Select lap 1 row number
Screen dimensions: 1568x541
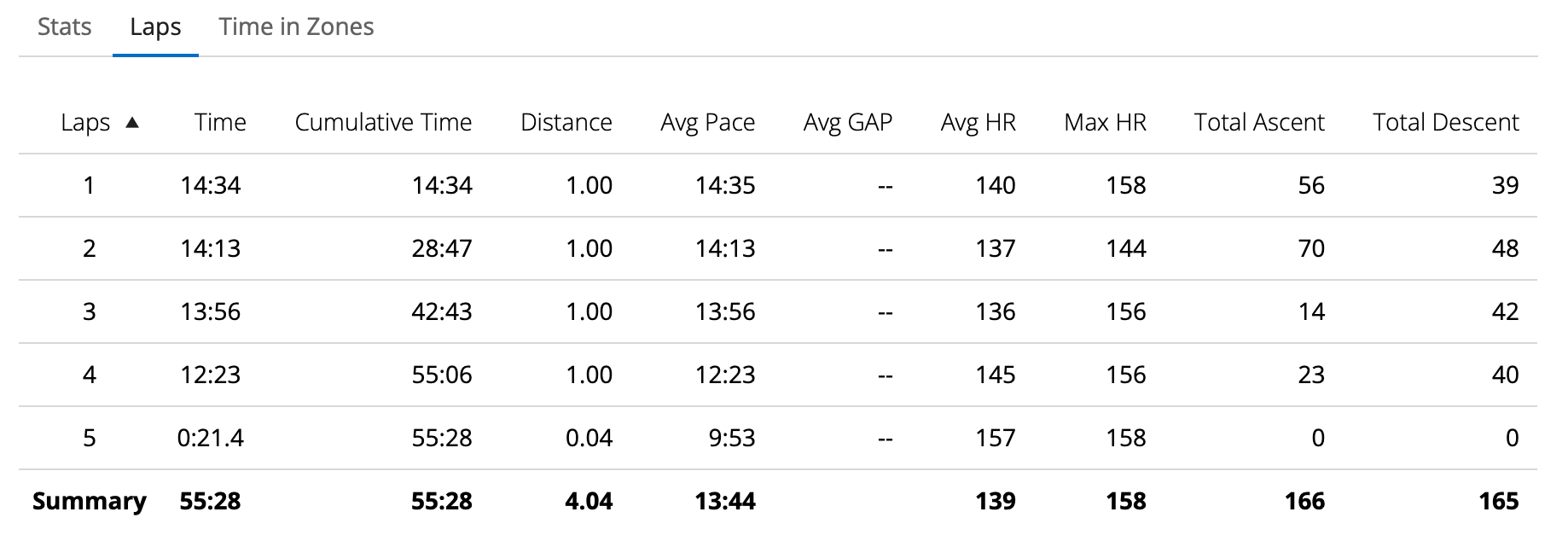click(89, 186)
